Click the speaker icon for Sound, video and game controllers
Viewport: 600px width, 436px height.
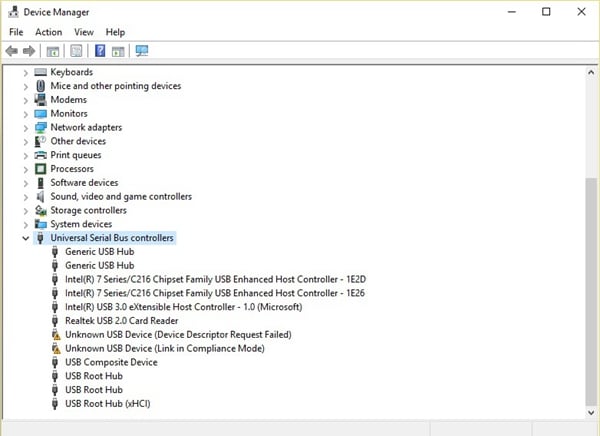(x=41, y=196)
